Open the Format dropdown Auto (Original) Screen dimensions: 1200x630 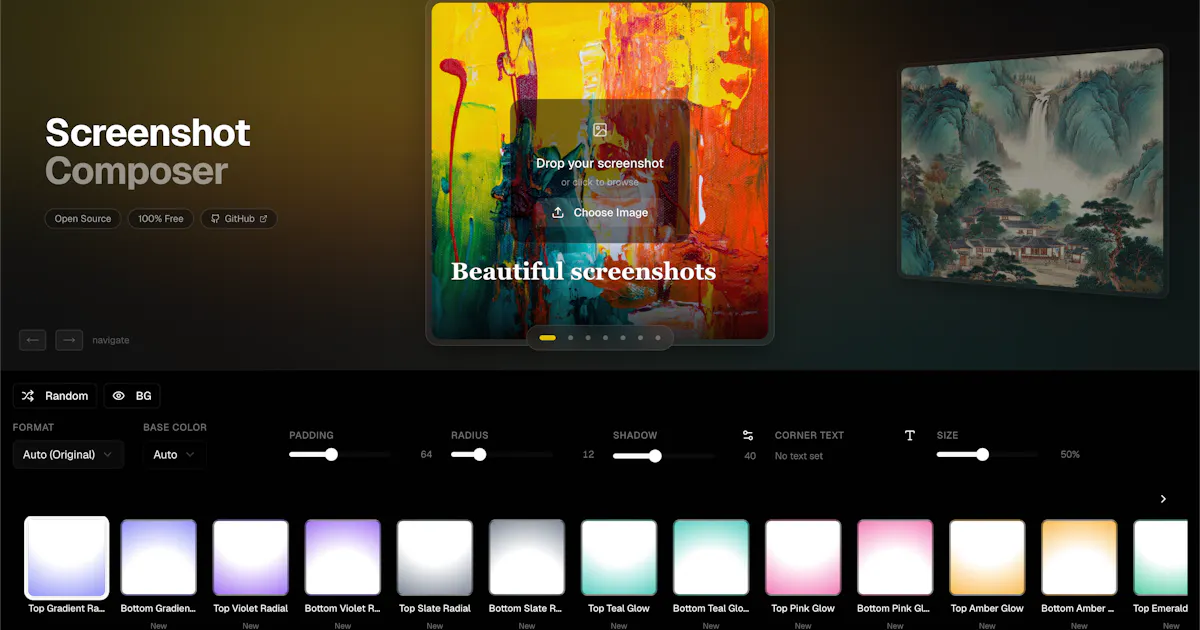[x=68, y=455]
